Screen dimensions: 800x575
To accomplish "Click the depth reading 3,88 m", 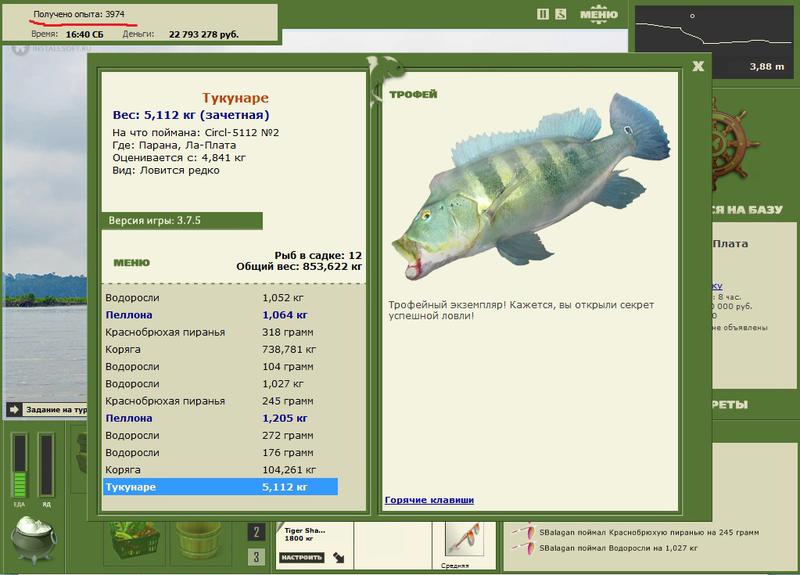I will (767, 66).
